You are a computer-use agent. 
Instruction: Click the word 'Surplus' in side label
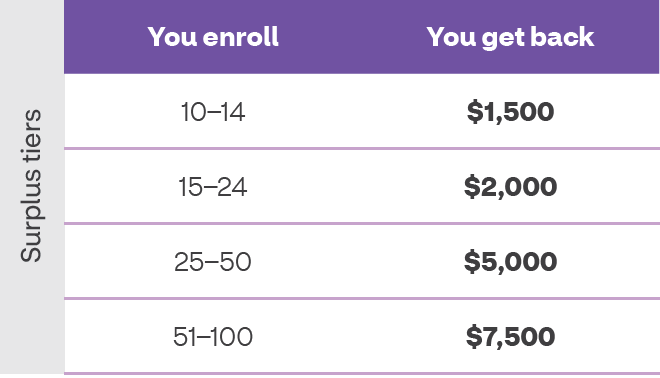click(32, 216)
